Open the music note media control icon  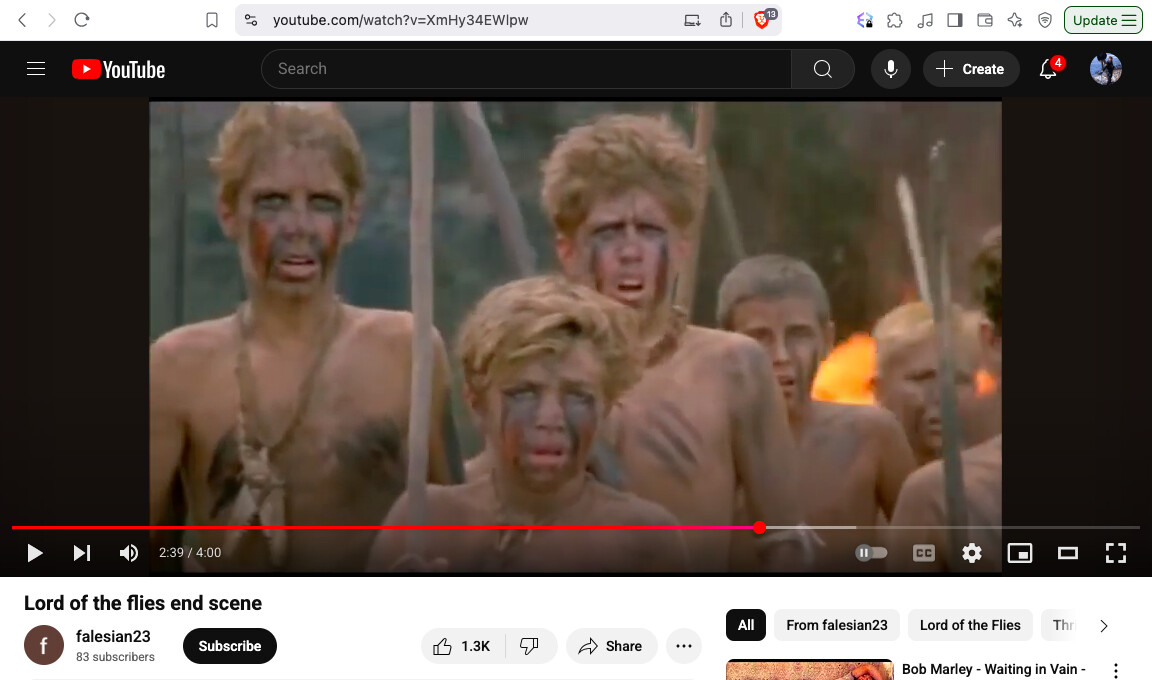coord(925,20)
